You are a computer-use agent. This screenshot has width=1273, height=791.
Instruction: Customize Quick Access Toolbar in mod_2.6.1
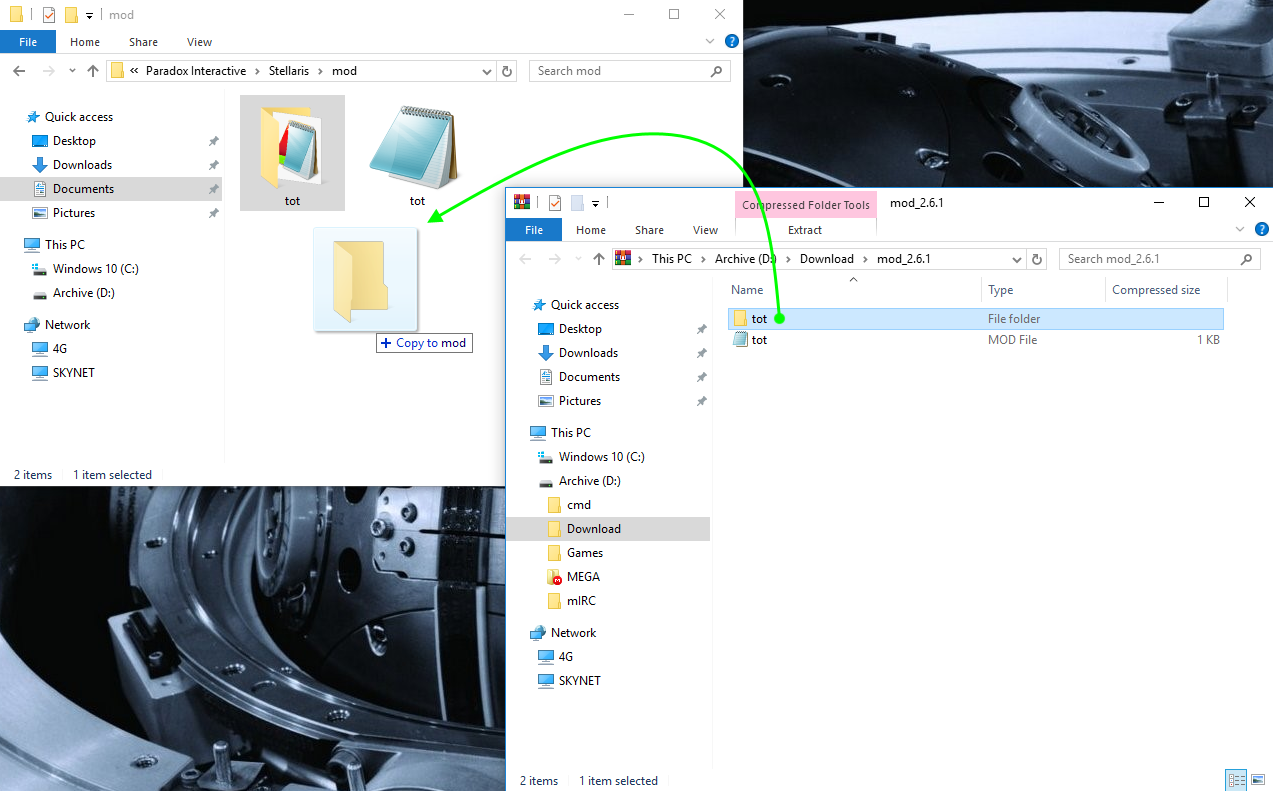coord(596,203)
